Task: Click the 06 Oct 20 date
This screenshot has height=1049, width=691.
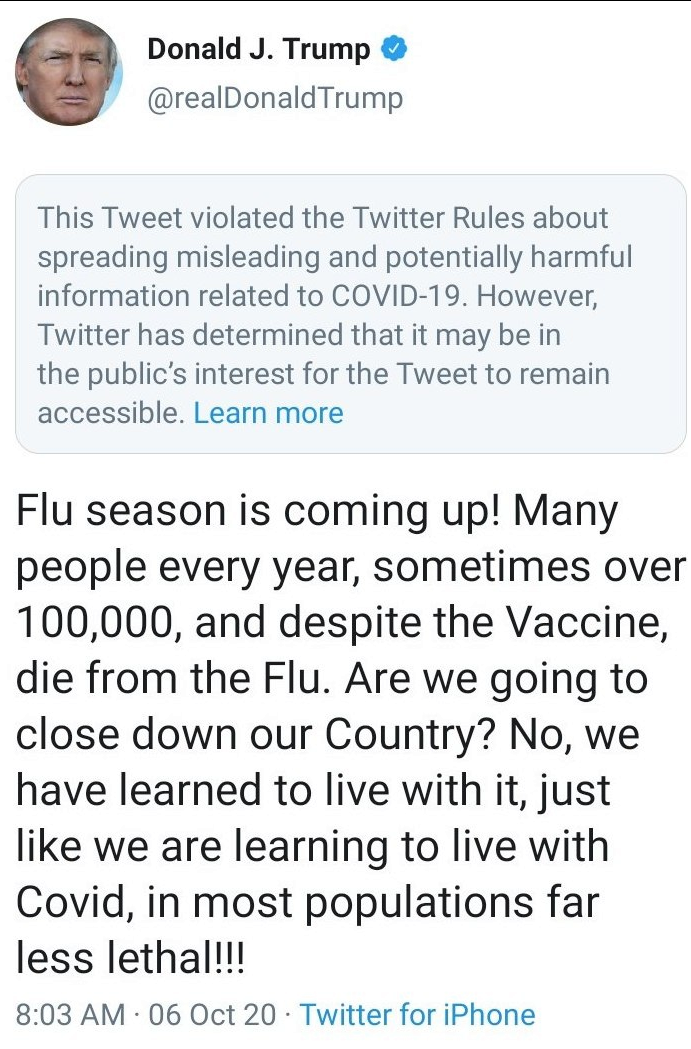Action: [212, 1014]
